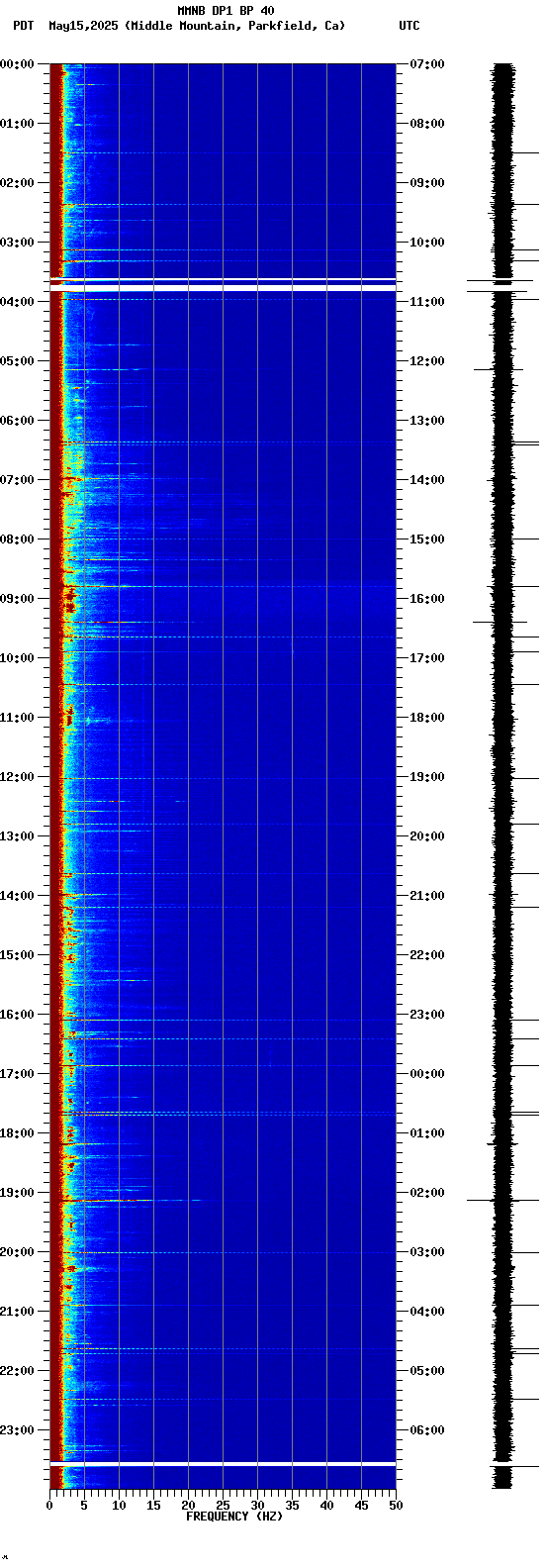Click the 35 Hz frequency axis label
Viewport: 546px width, 1568px height.
(292, 1506)
